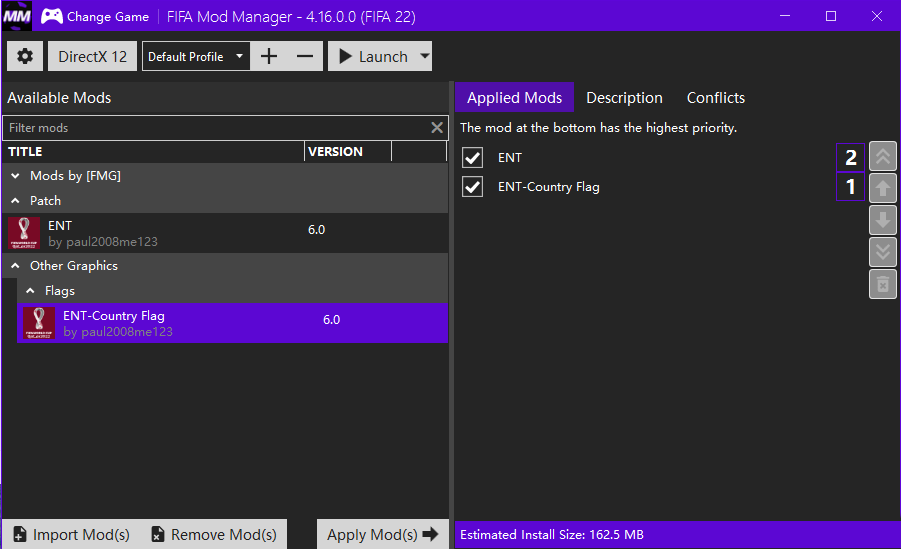The image size is (901, 549).
Task: Uncheck the ENT applied mod checkbox
Action: (x=472, y=158)
